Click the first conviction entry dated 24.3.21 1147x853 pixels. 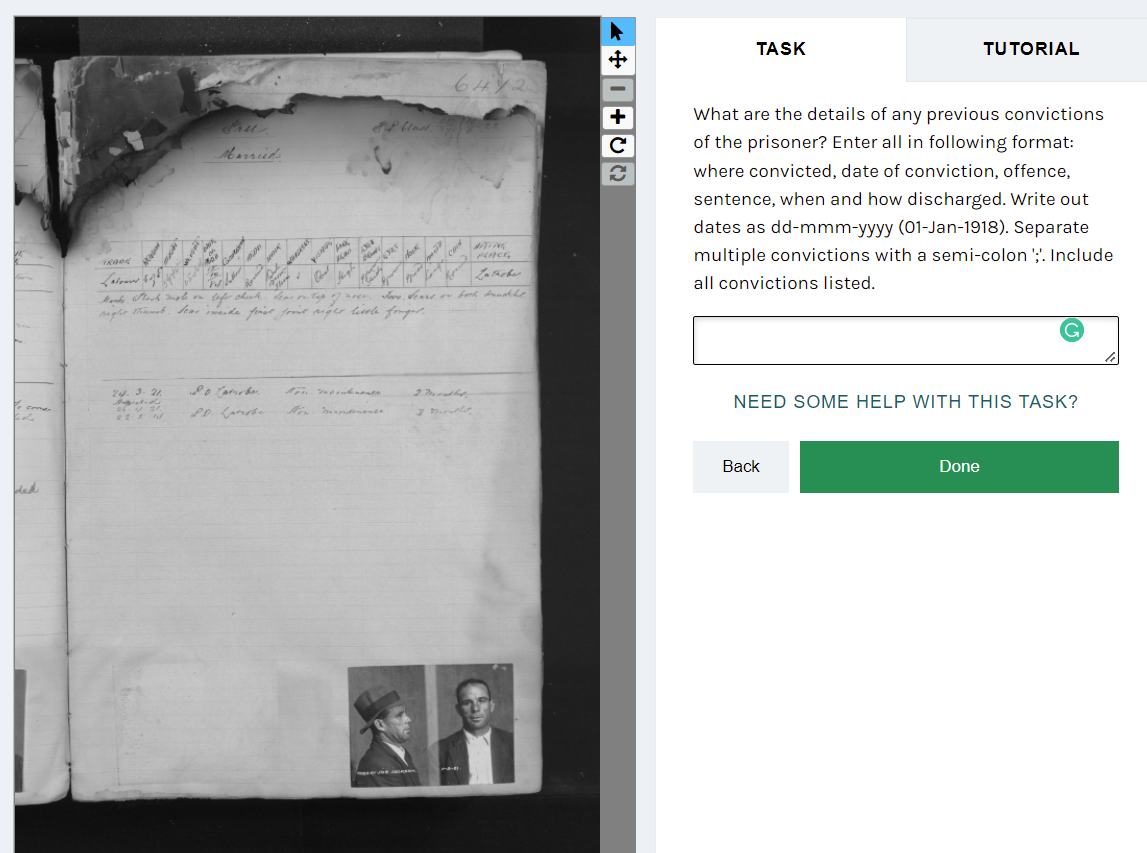(x=290, y=393)
